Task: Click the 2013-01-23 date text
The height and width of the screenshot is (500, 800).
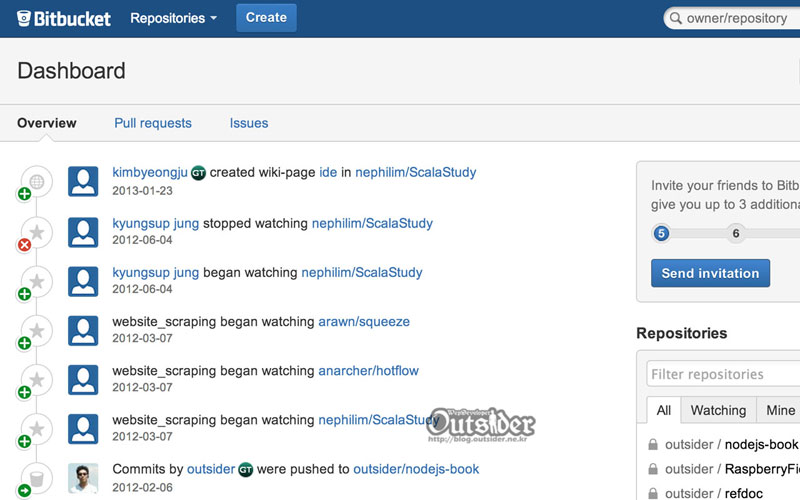Action: (x=142, y=191)
